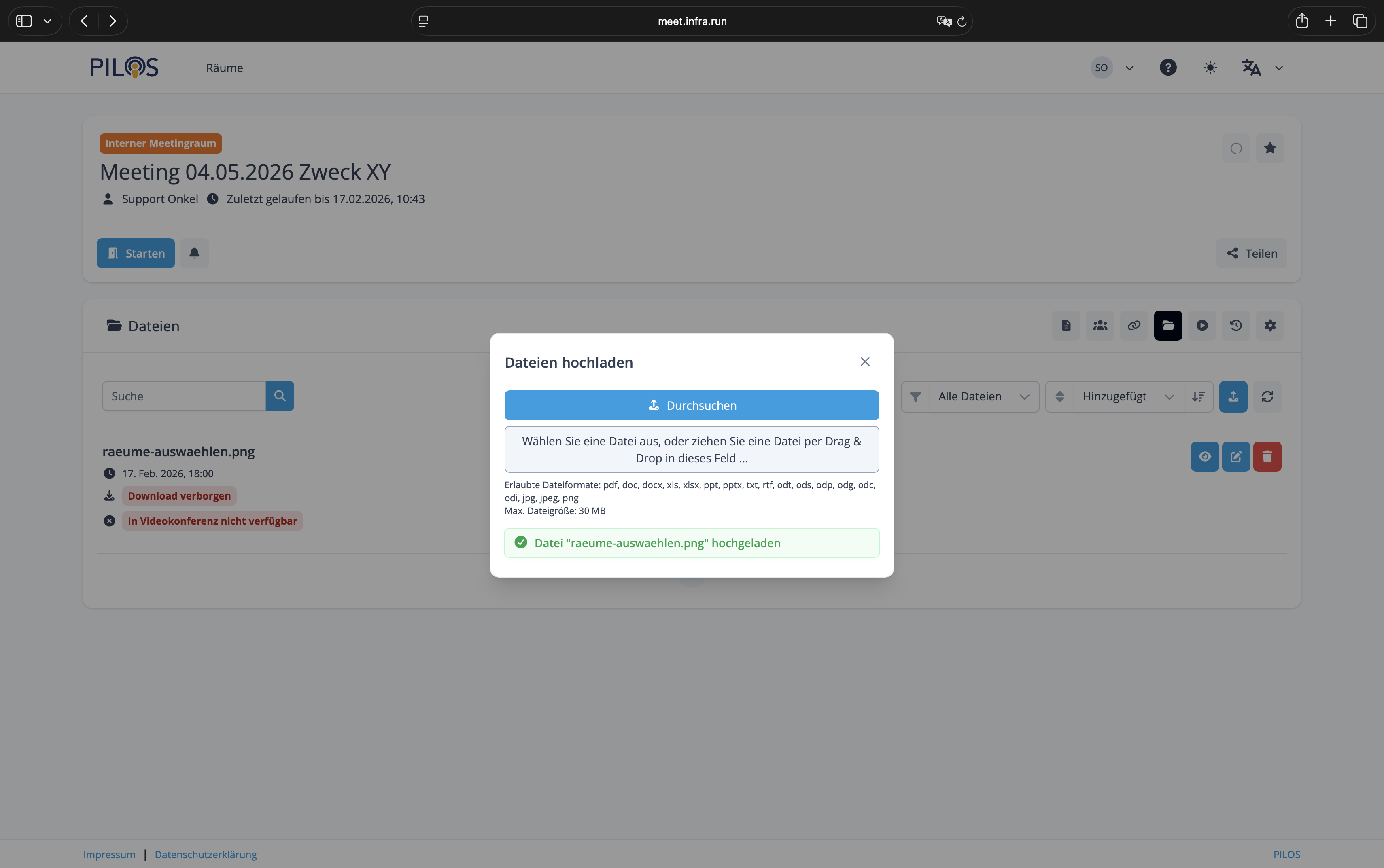
Task: Open the Datenschutzerklärung link
Action: pyautogui.click(x=206, y=854)
